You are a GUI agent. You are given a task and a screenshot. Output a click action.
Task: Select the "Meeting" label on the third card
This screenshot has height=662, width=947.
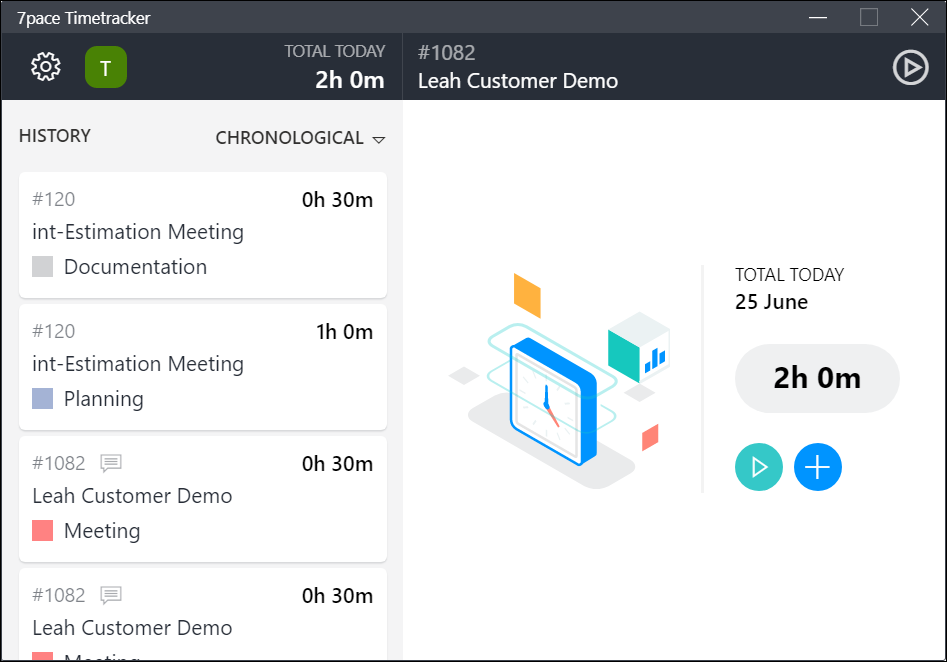coord(102,531)
